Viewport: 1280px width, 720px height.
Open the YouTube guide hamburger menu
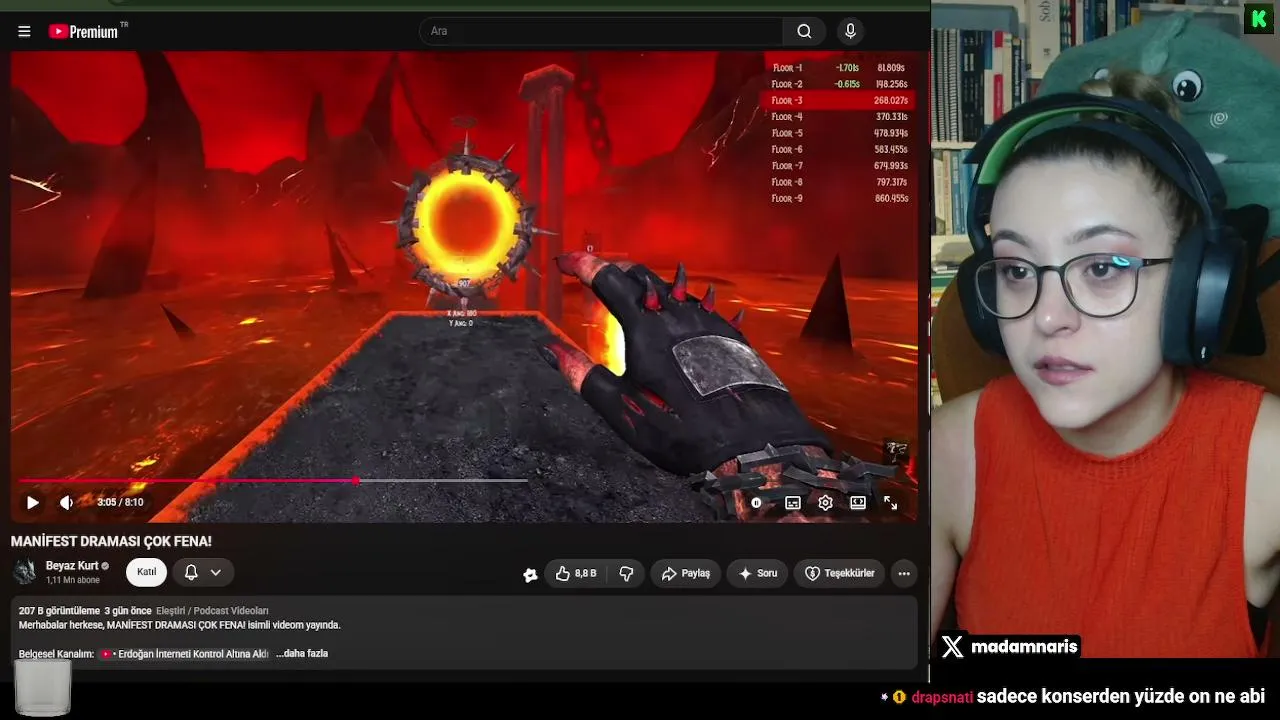(x=24, y=31)
